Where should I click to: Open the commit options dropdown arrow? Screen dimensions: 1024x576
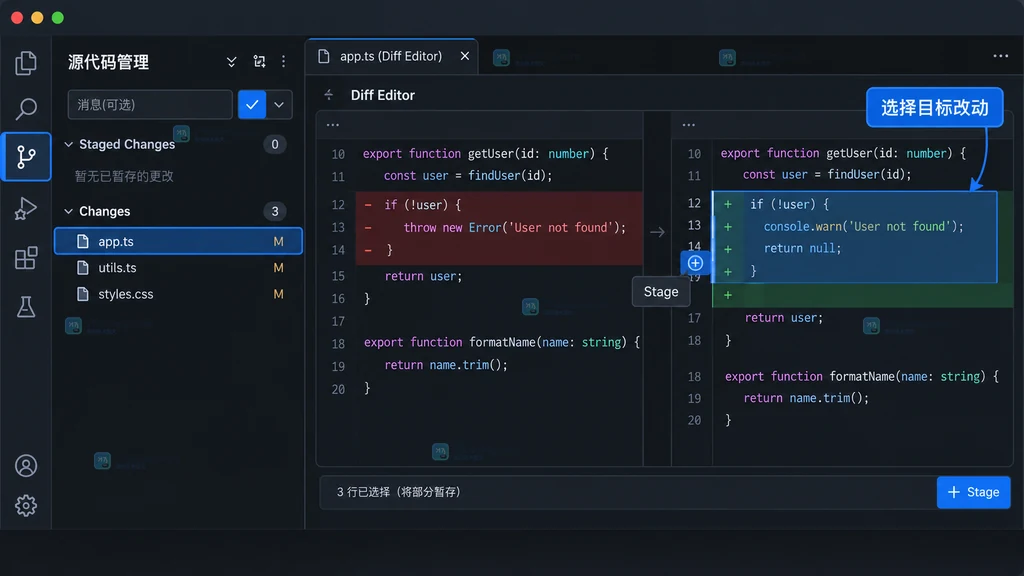coord(279,104)
